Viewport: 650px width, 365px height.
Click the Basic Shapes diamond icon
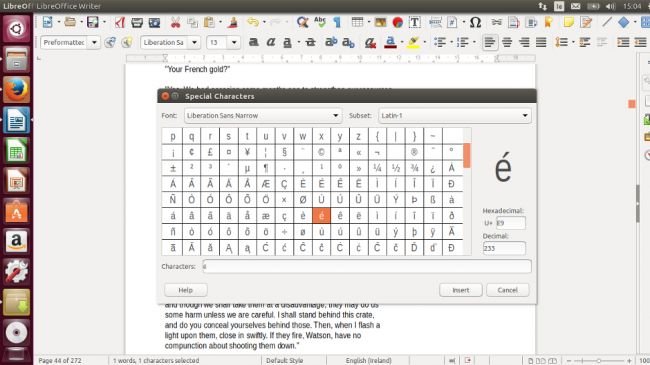[x=623, y=22]
